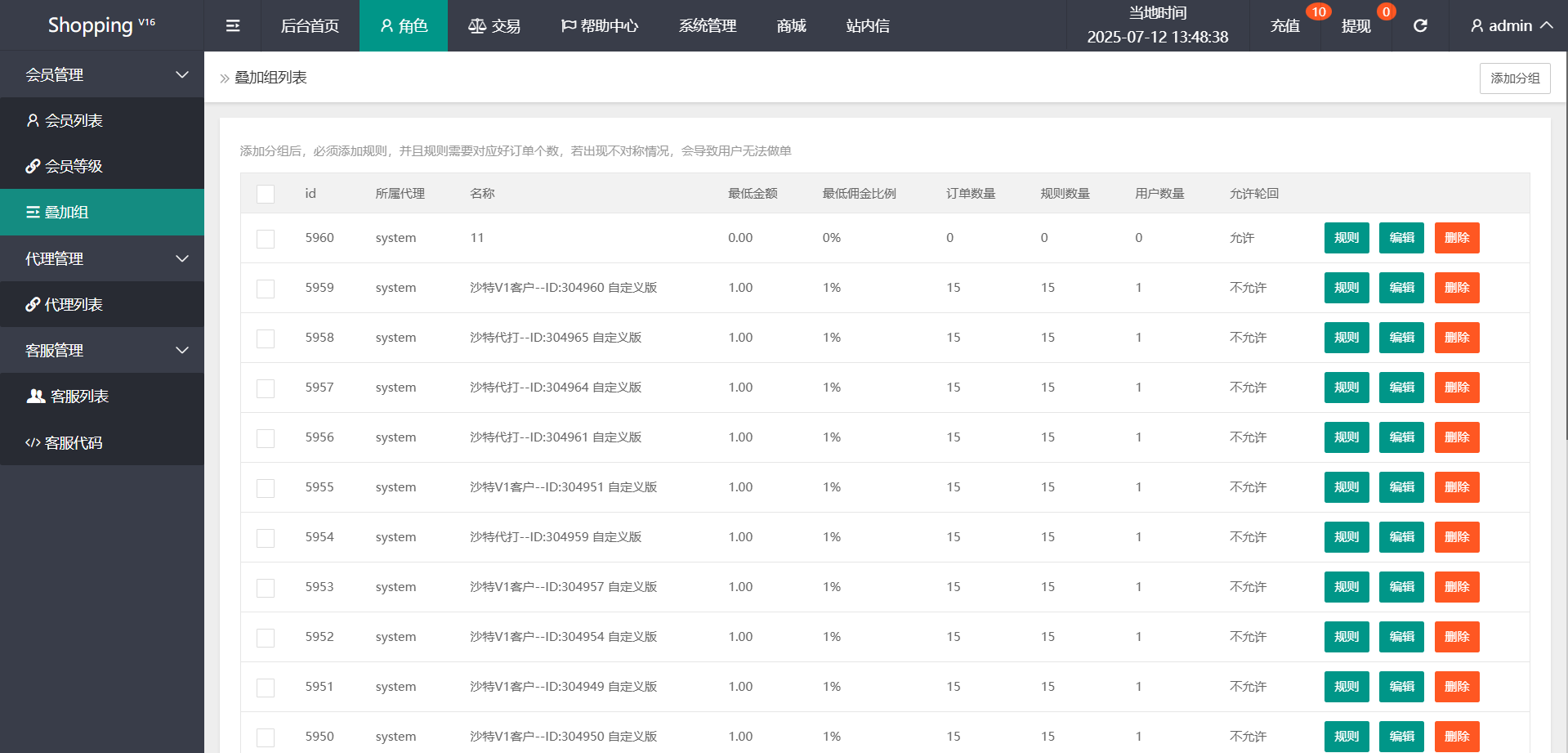The width and height of the screenshot is (1568, 753).
Task: Click 规则 button for row 5960
Action: pyautogui.click(x=1347, y=238)
